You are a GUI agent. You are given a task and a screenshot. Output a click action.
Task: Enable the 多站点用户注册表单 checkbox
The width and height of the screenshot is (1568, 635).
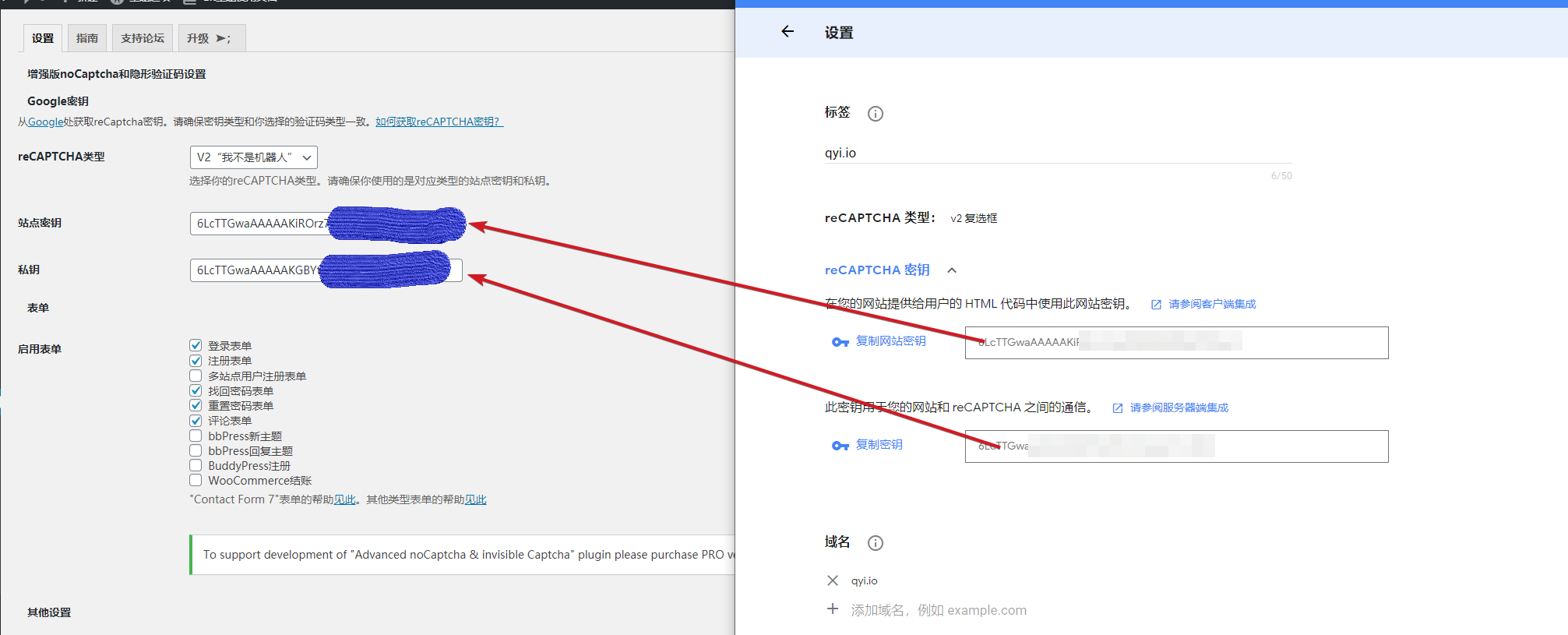[x=196, y=376]
